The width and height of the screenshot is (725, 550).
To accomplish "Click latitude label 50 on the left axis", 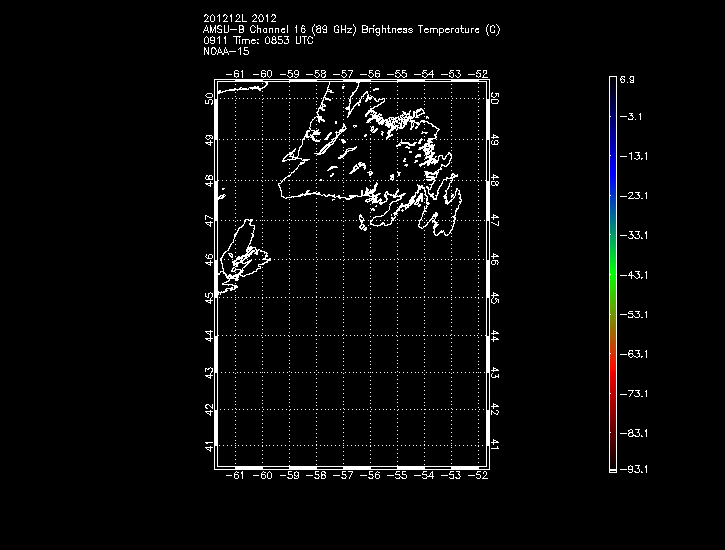I will (x=209, y=98).
